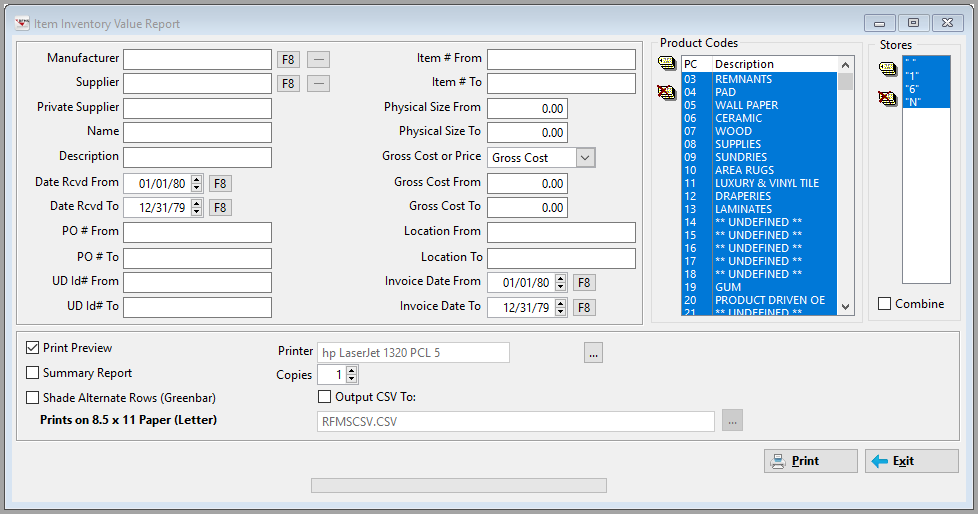
Task: Click the printer browse ellipsis button
Action: click(x=593, y=353)
